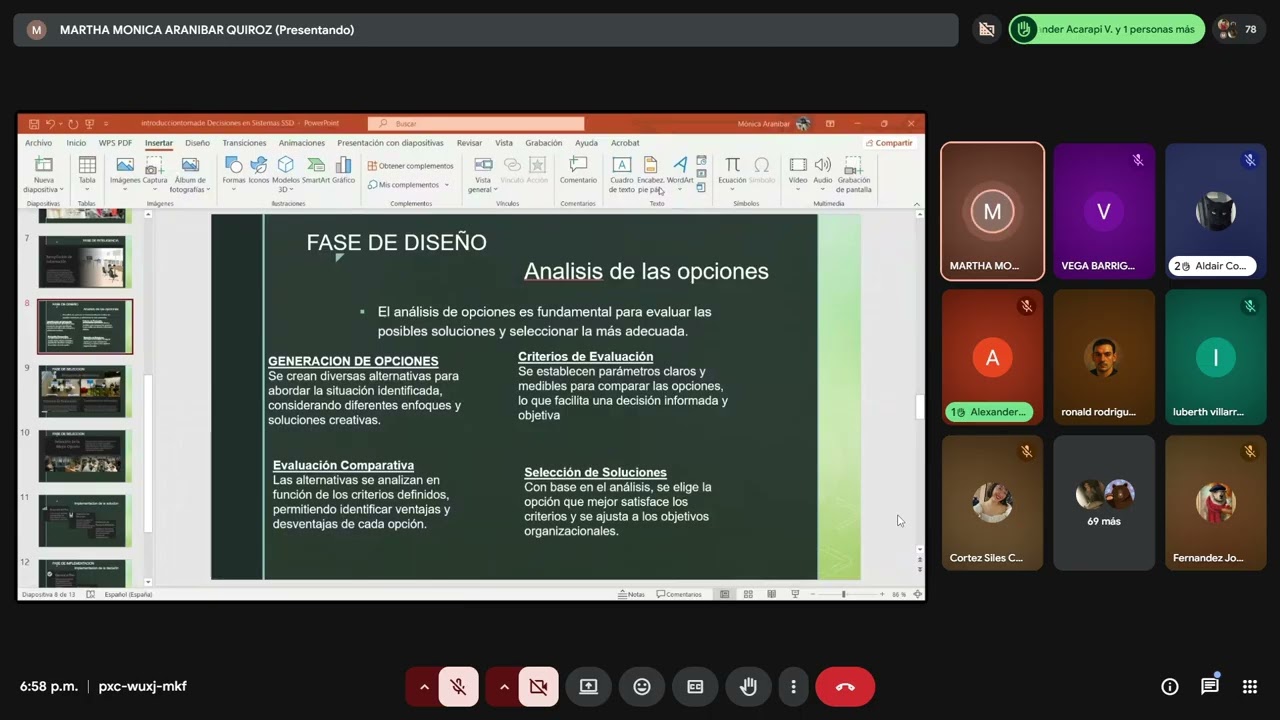Unmute the microphone in Meet
Image resolution: width=1280 pixels, height=720 pixels.
coord(458,687)
